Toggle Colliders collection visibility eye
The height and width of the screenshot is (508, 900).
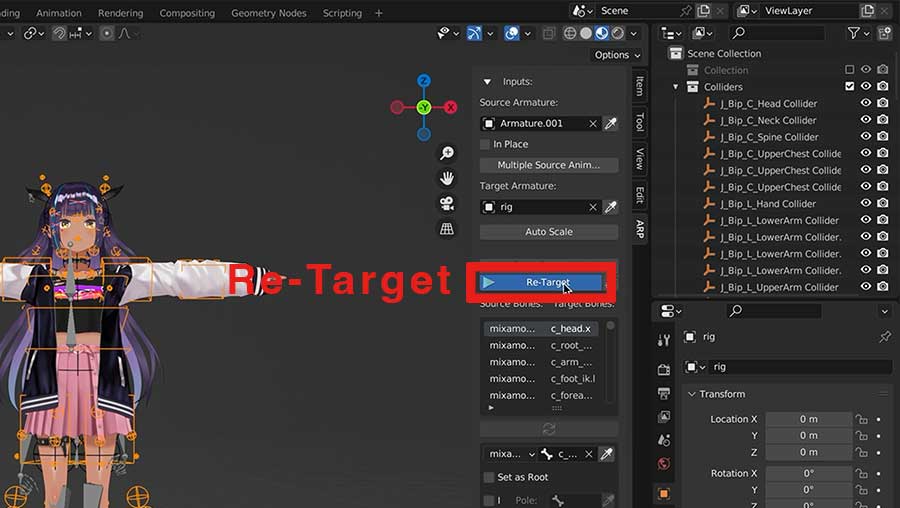(866, 87)
